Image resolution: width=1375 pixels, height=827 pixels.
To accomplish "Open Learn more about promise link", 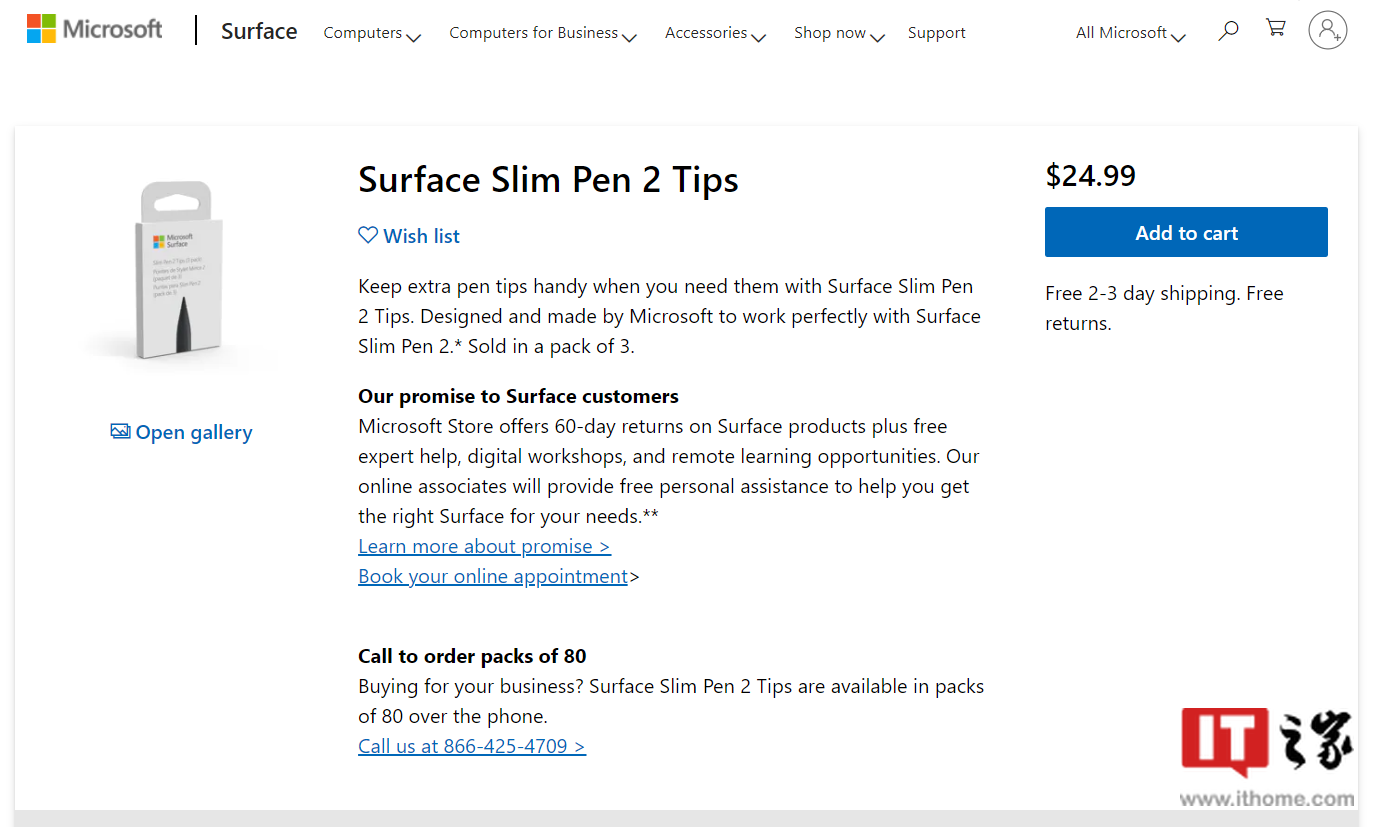I will [484, 546].
